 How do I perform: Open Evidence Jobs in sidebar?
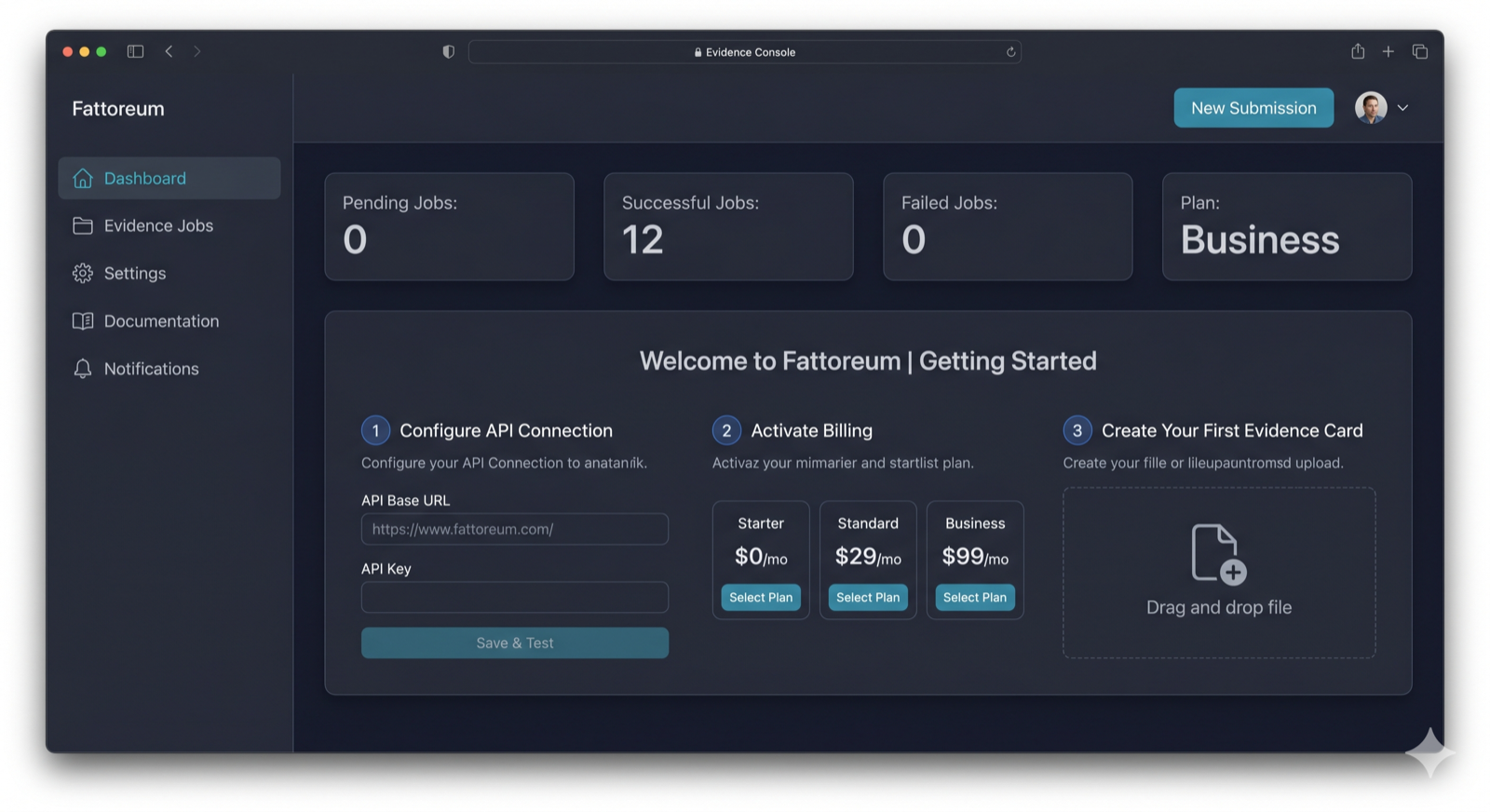169,225
